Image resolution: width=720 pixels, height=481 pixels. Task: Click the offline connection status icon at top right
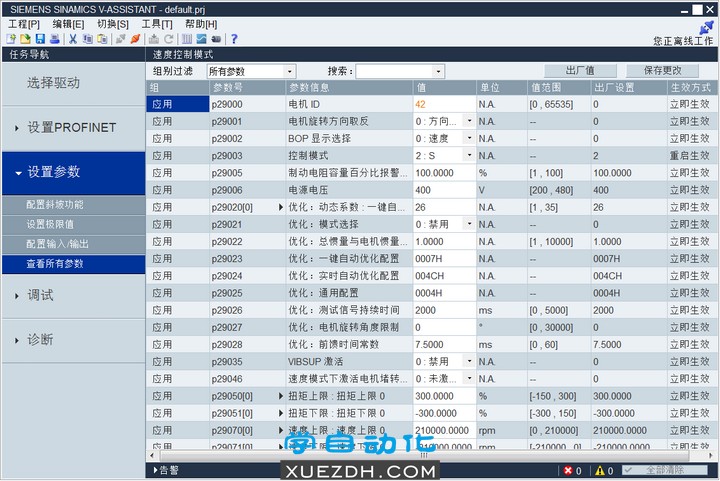click(706, 28)
